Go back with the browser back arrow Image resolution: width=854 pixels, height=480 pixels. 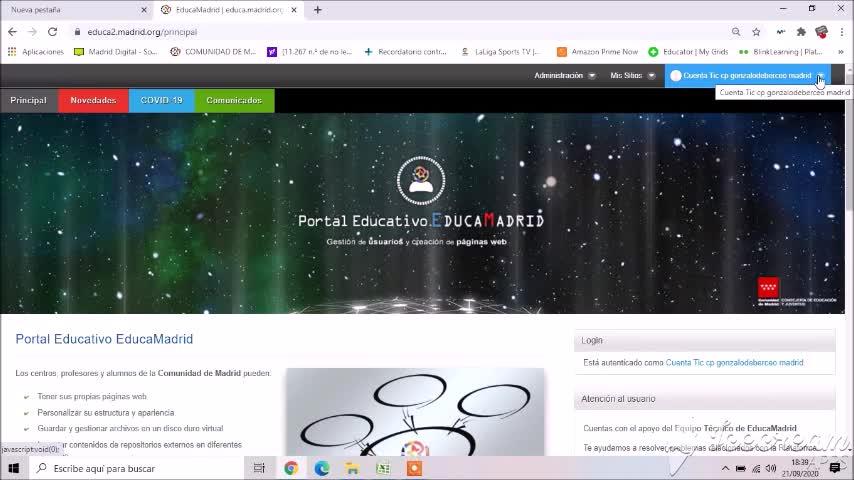point(12,32)
